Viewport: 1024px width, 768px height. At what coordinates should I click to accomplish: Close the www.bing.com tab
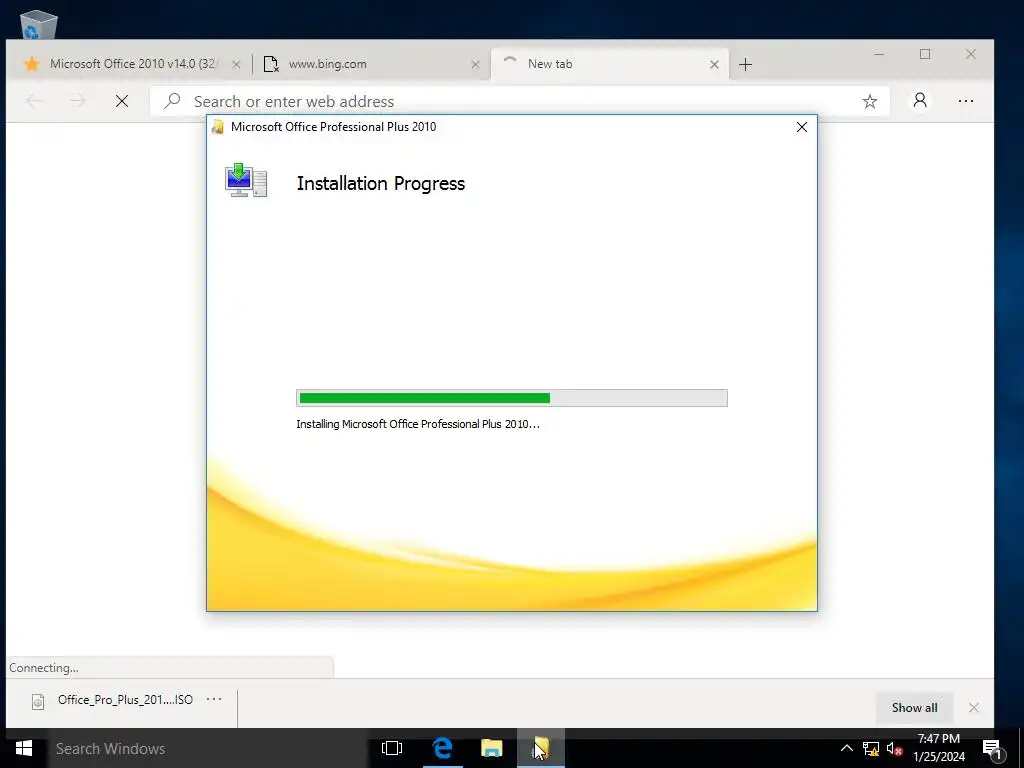(475, 64)
